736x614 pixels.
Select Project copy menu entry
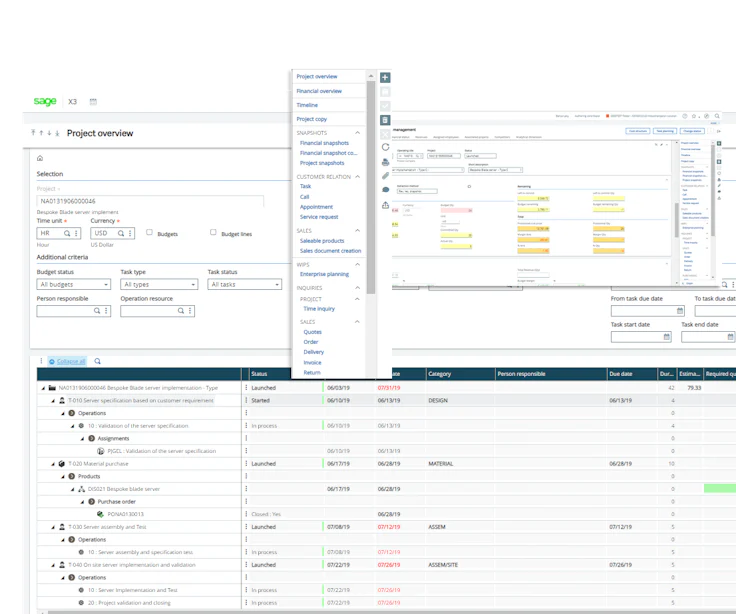coord(312,119)
